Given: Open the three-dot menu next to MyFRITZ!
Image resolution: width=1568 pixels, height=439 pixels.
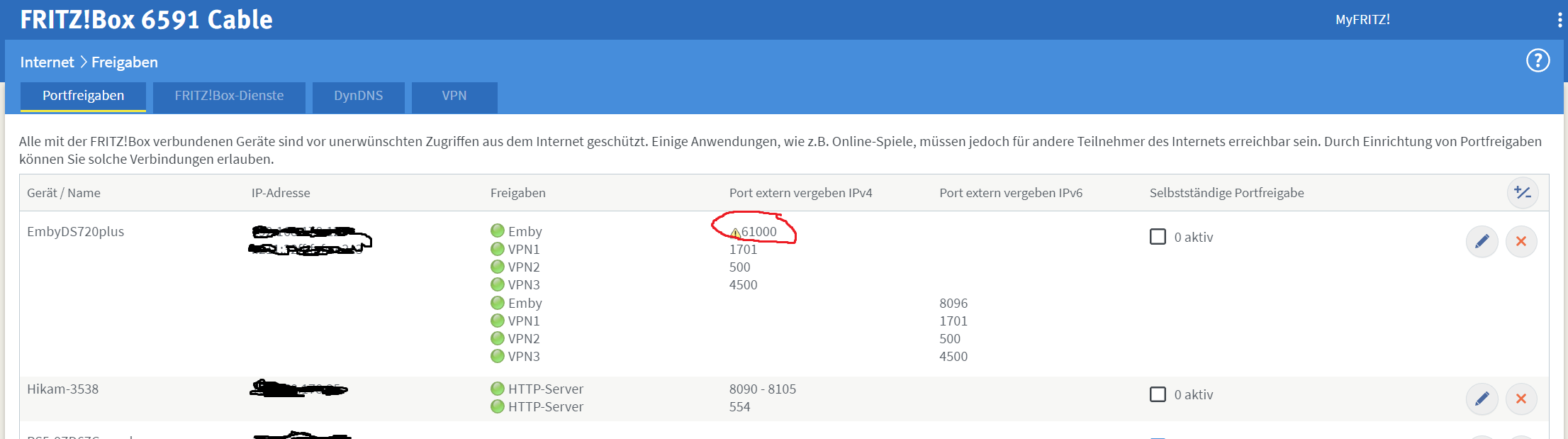Looking at the screenshot, I should (x=1559, y=20).
